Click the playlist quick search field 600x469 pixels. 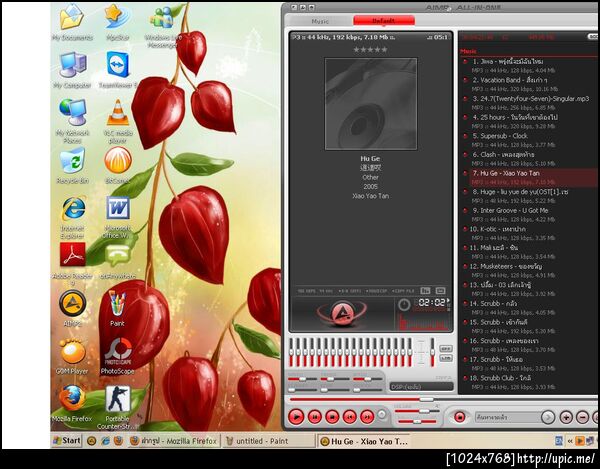508,417
